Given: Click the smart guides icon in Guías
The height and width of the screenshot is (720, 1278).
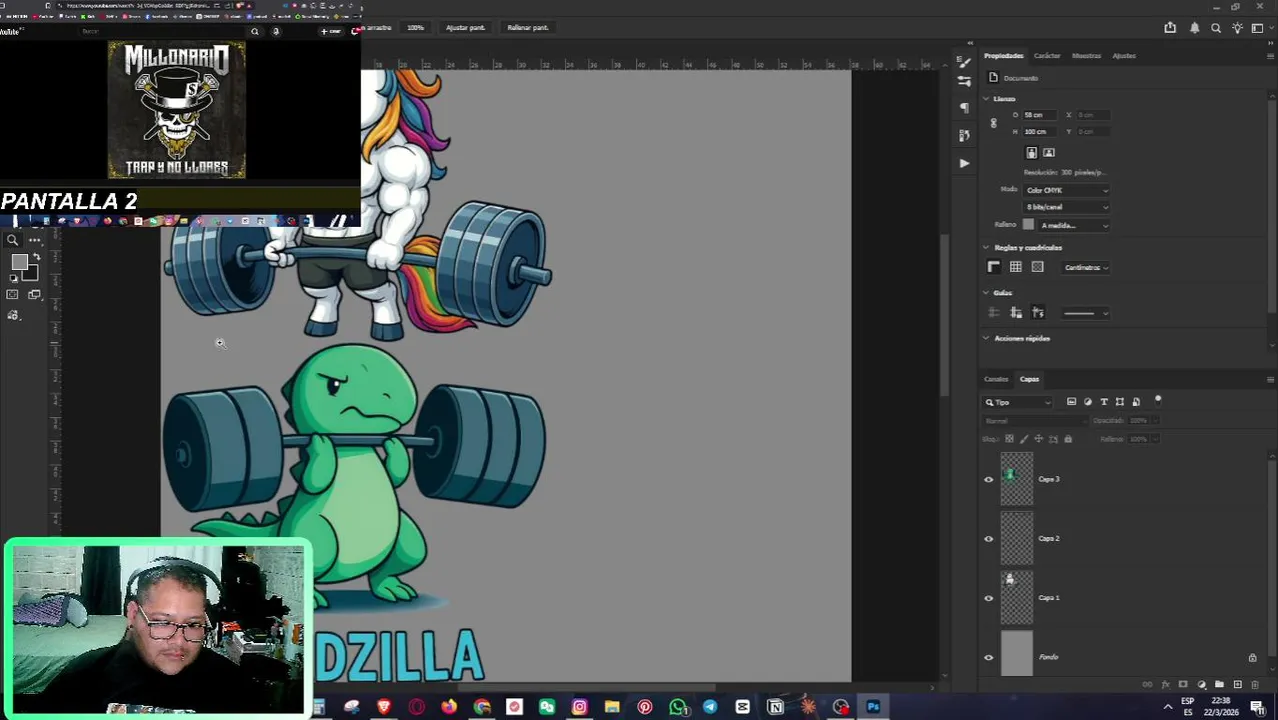Looking at the screenshot, I should tap(1038, 313).
